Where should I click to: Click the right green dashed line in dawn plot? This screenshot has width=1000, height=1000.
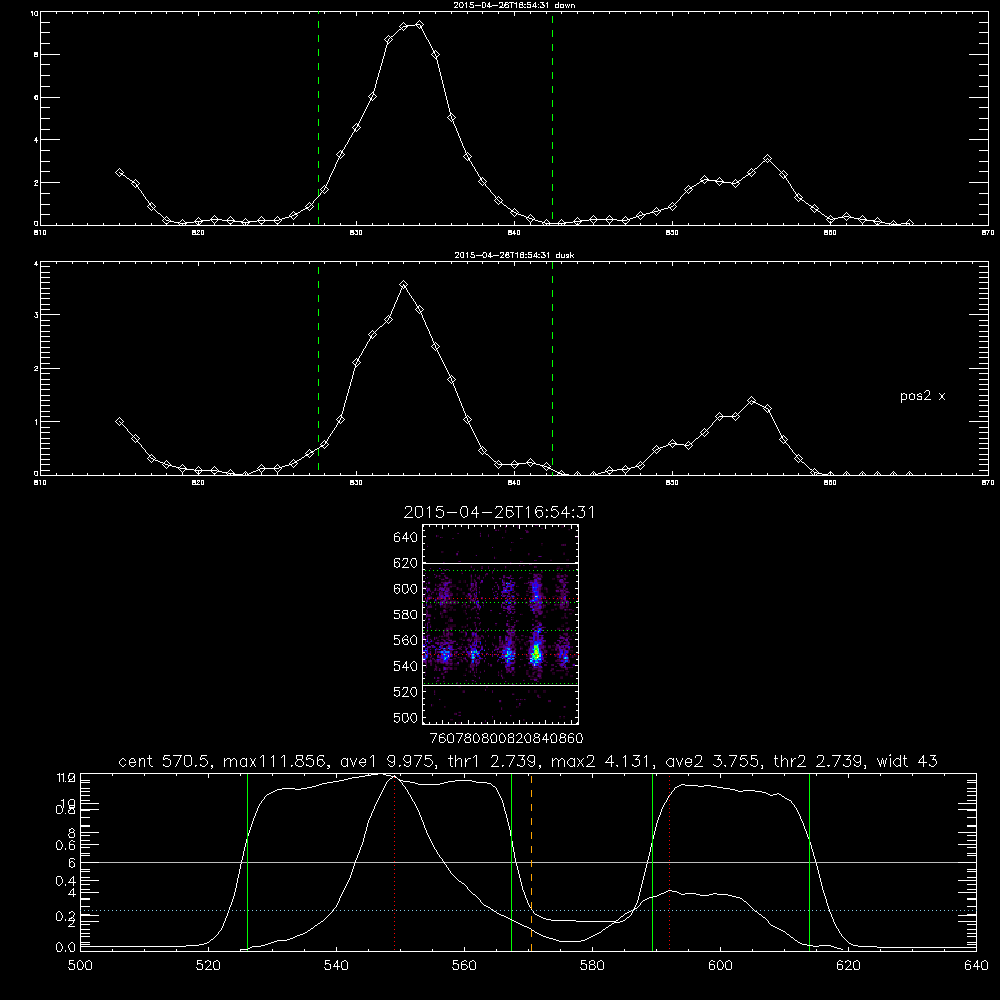(552, 119)
